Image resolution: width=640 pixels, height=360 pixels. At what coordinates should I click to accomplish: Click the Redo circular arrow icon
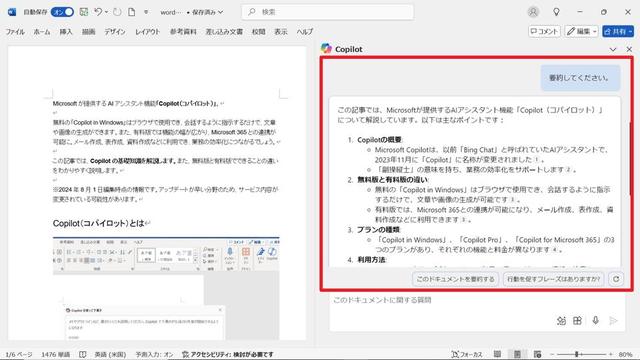118,12
